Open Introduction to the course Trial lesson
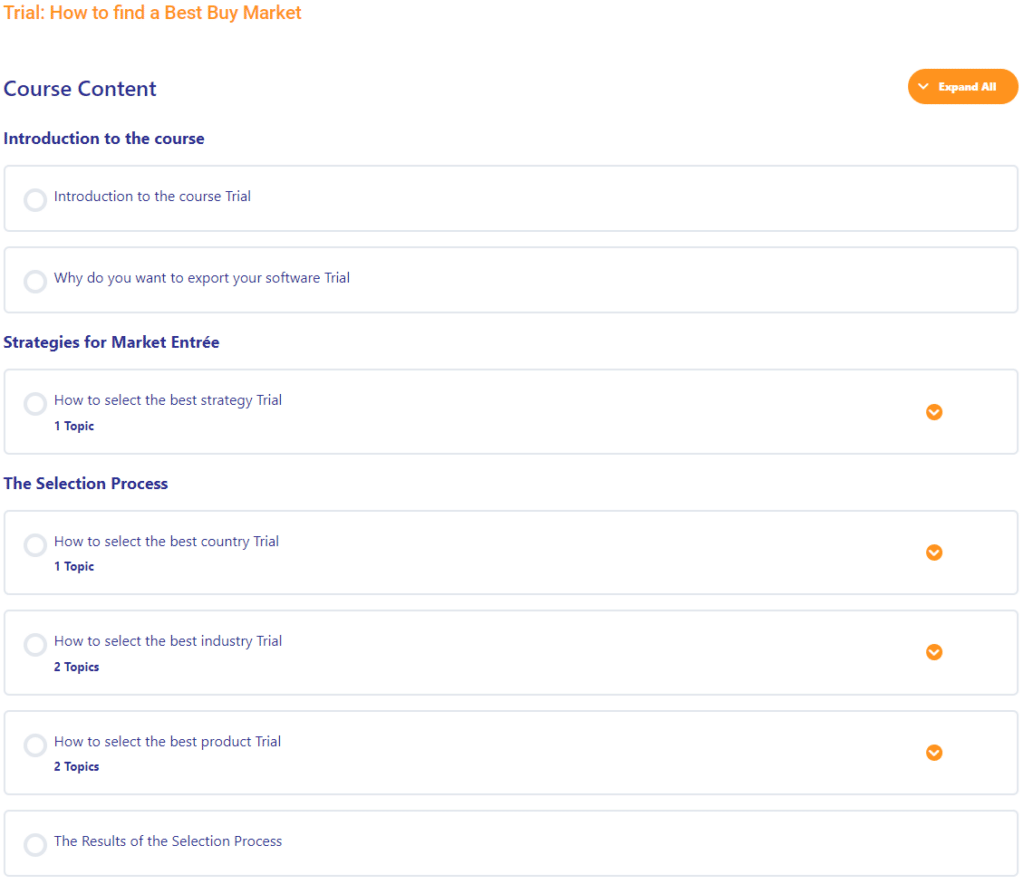1024x884 pixels. (x=152, y=197)
